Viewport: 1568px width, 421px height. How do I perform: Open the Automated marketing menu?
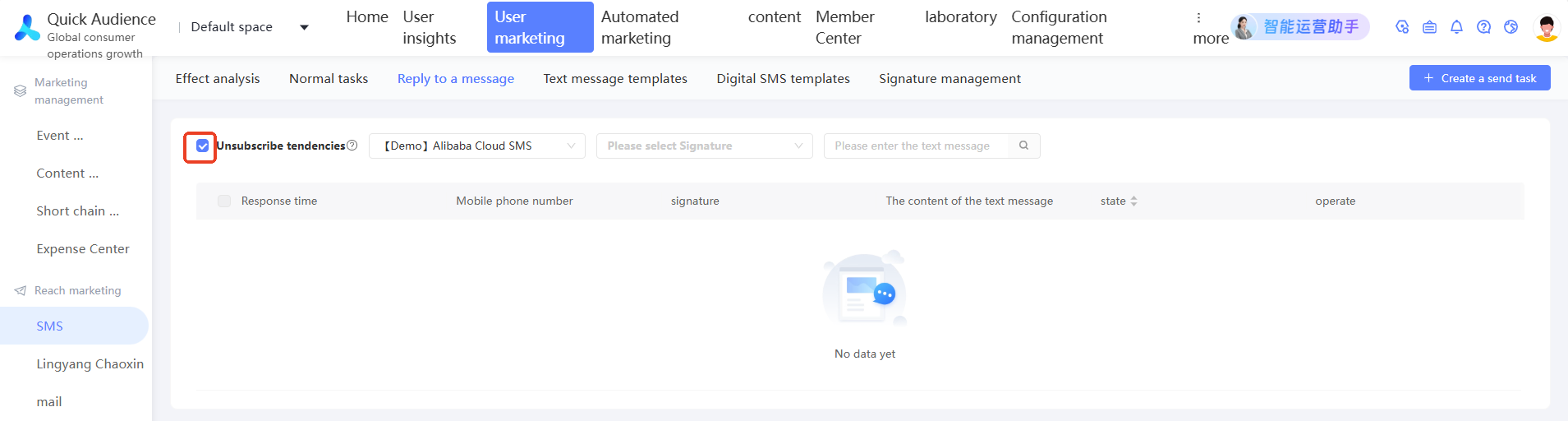(x=640, y=27)
